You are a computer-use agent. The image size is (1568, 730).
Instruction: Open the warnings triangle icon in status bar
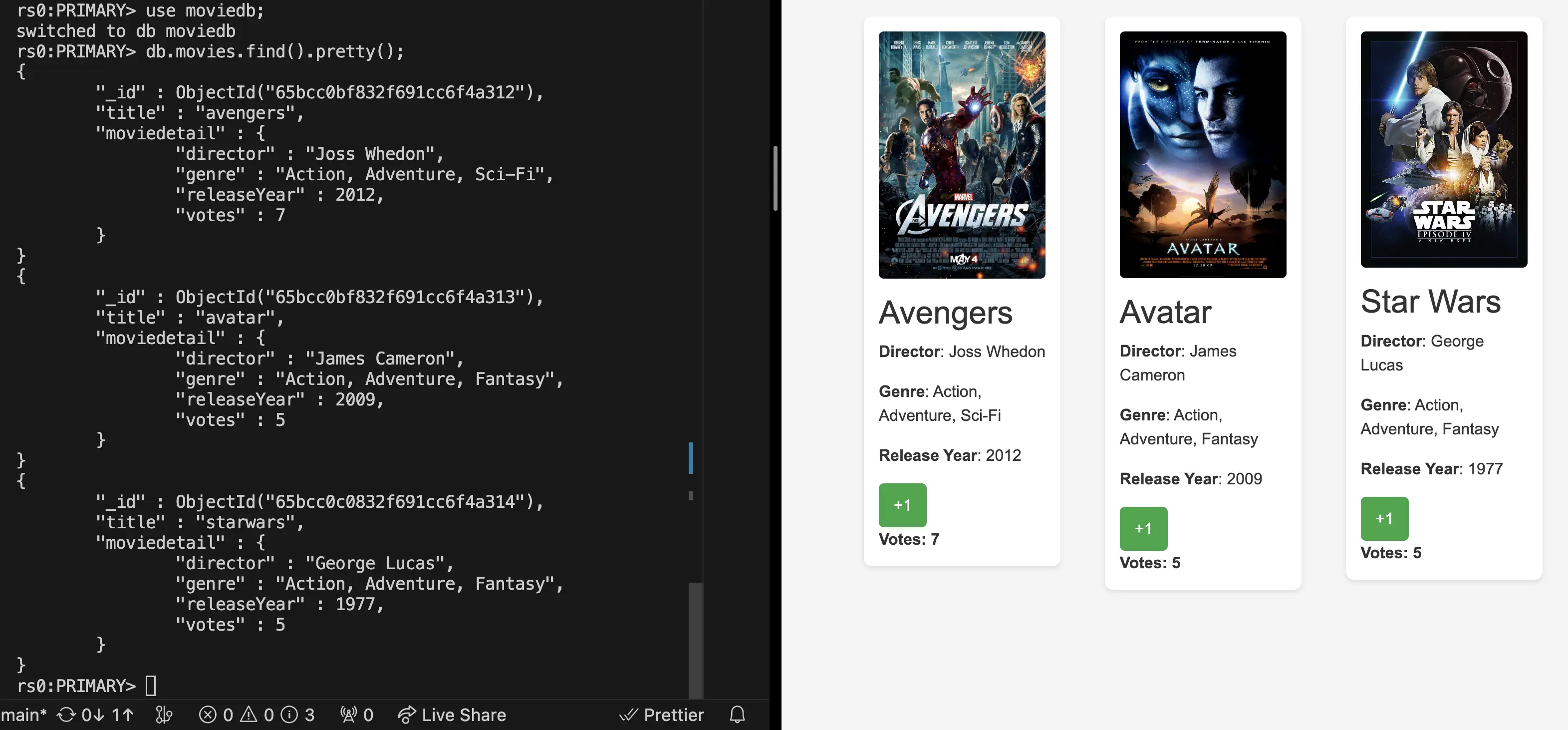click(257, 715)
